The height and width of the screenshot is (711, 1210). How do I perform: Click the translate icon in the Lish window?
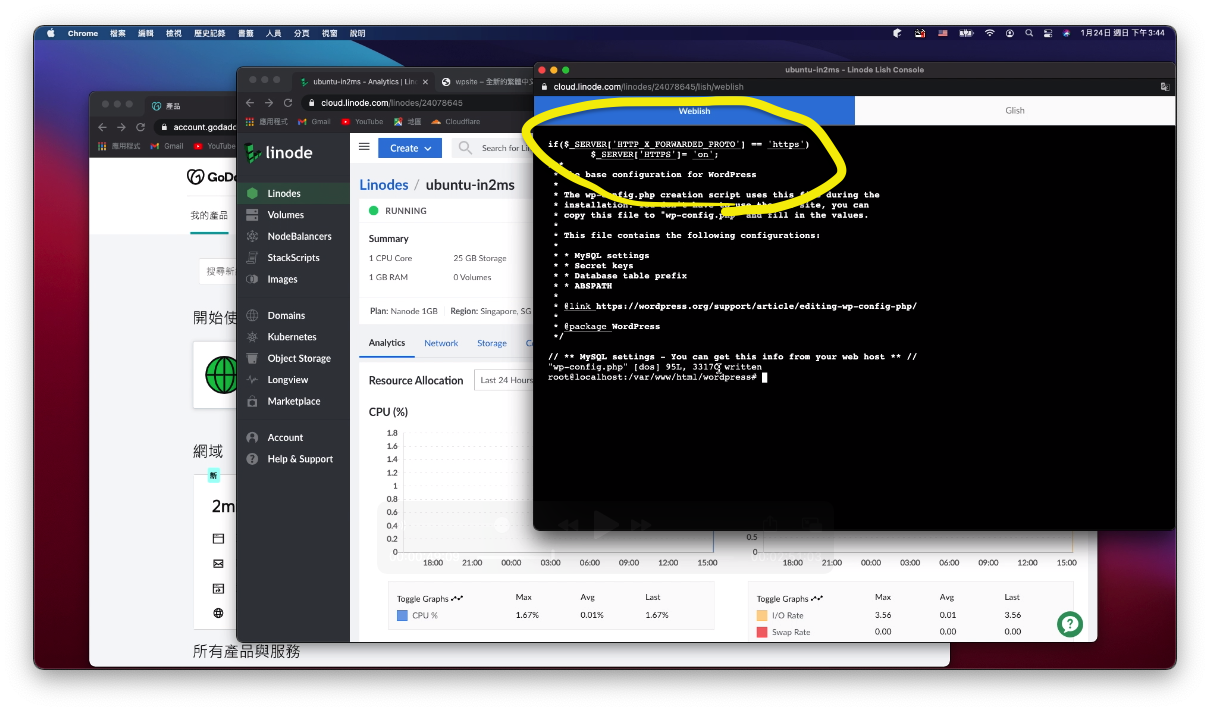point(1164,87)
